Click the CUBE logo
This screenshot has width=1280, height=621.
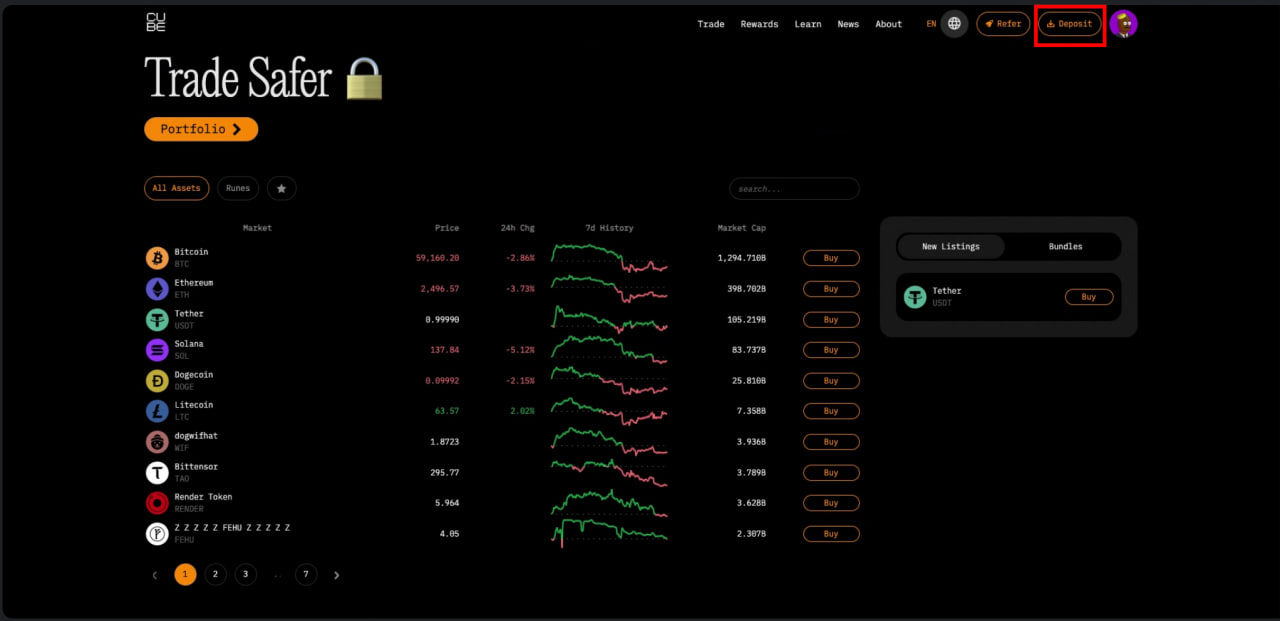(x=155, y=23)
